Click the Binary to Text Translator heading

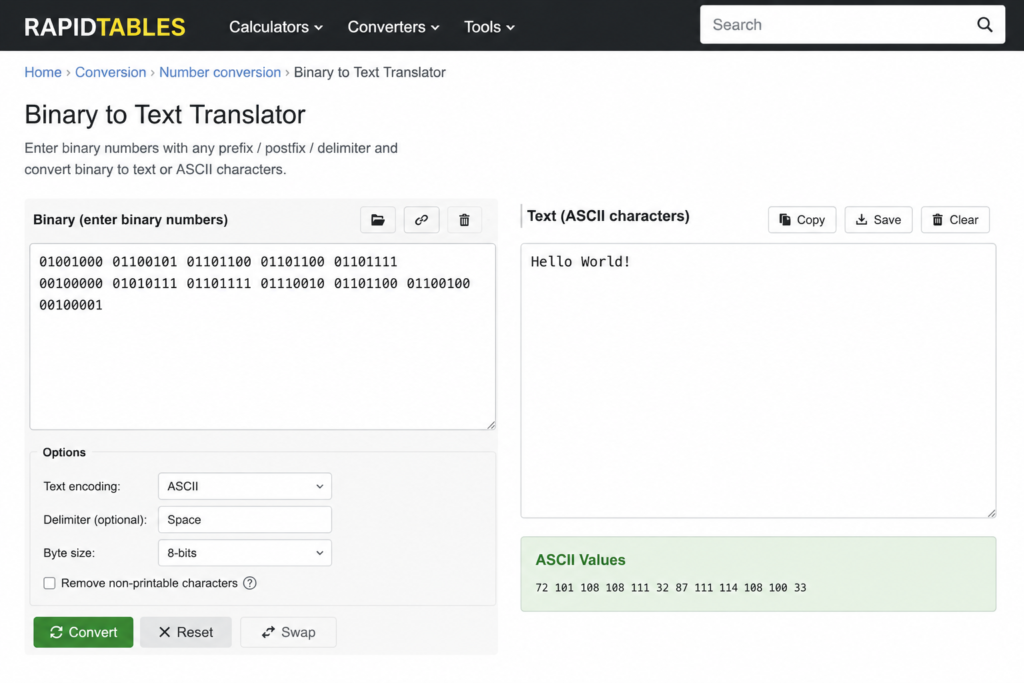tap(165, 115)
